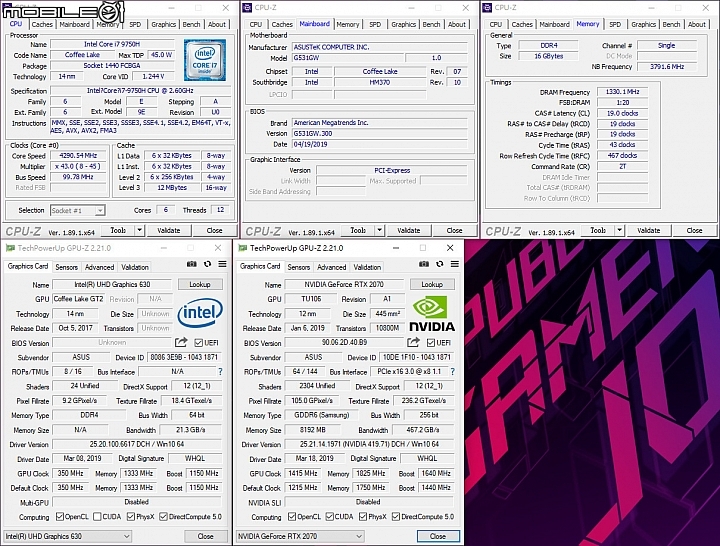The width and height of the screenshot is (720, 546).
Task: Toggle PhysX checkbox in NVIDIA GPU-Z
Action: [363, 517]
